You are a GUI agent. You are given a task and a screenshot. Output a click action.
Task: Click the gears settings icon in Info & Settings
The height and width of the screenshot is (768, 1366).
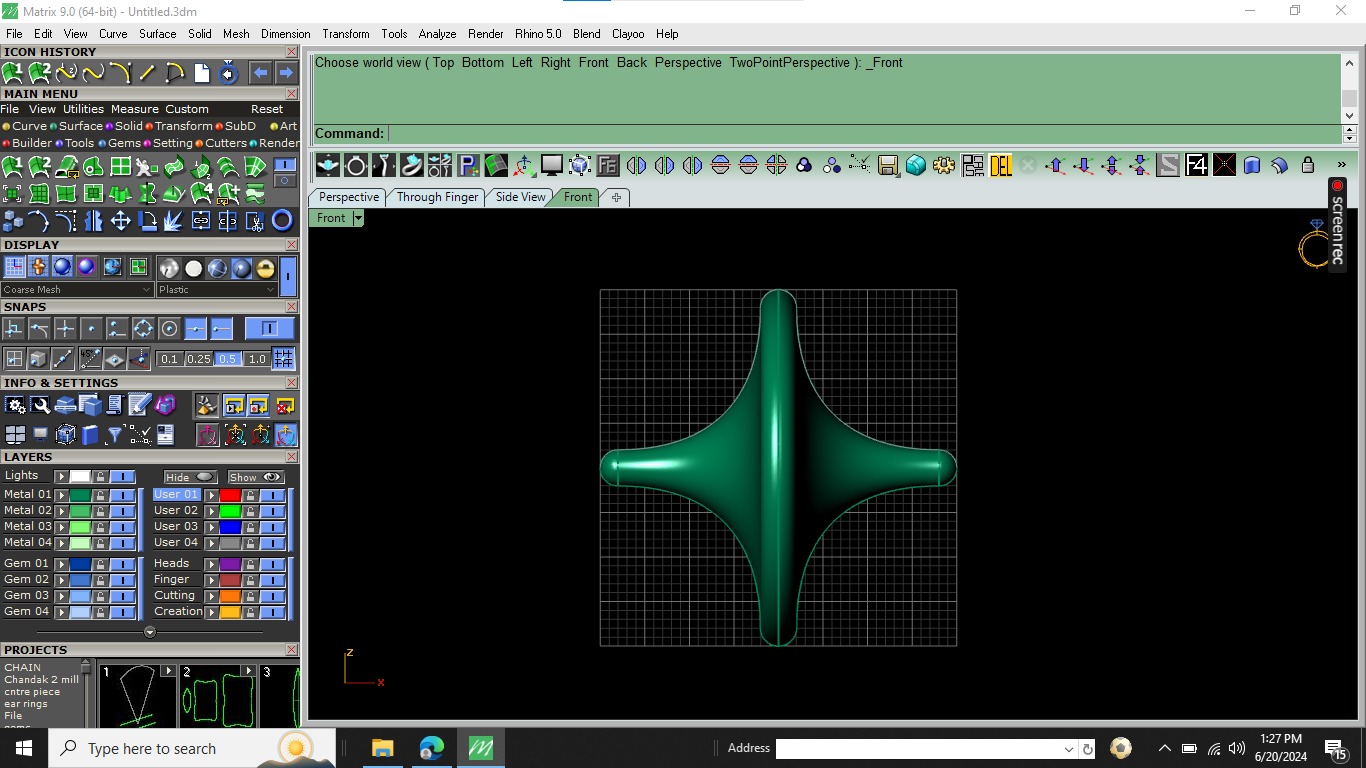[15, 405]
